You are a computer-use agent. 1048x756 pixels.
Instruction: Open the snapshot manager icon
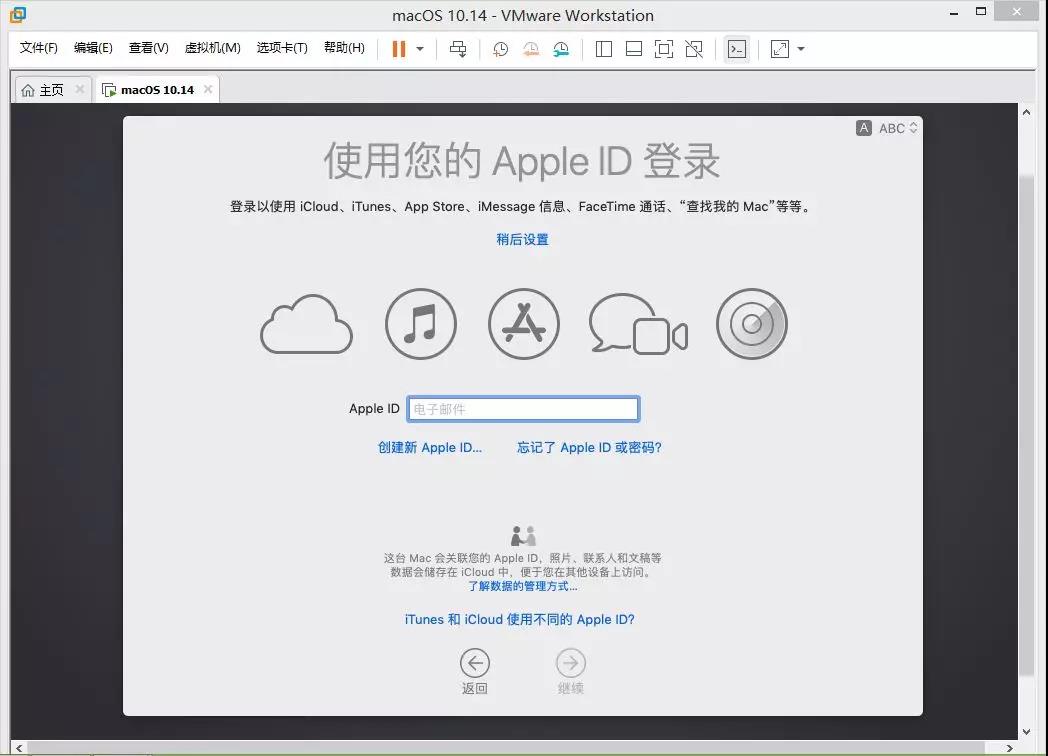pyautogui.click(x=562, y=49)
